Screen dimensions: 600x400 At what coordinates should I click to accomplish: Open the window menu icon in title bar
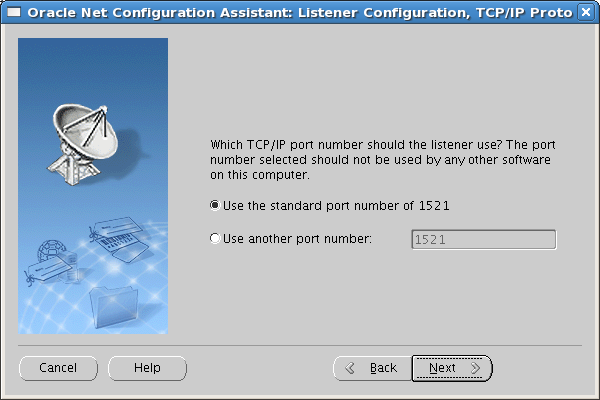coord(14,13)
